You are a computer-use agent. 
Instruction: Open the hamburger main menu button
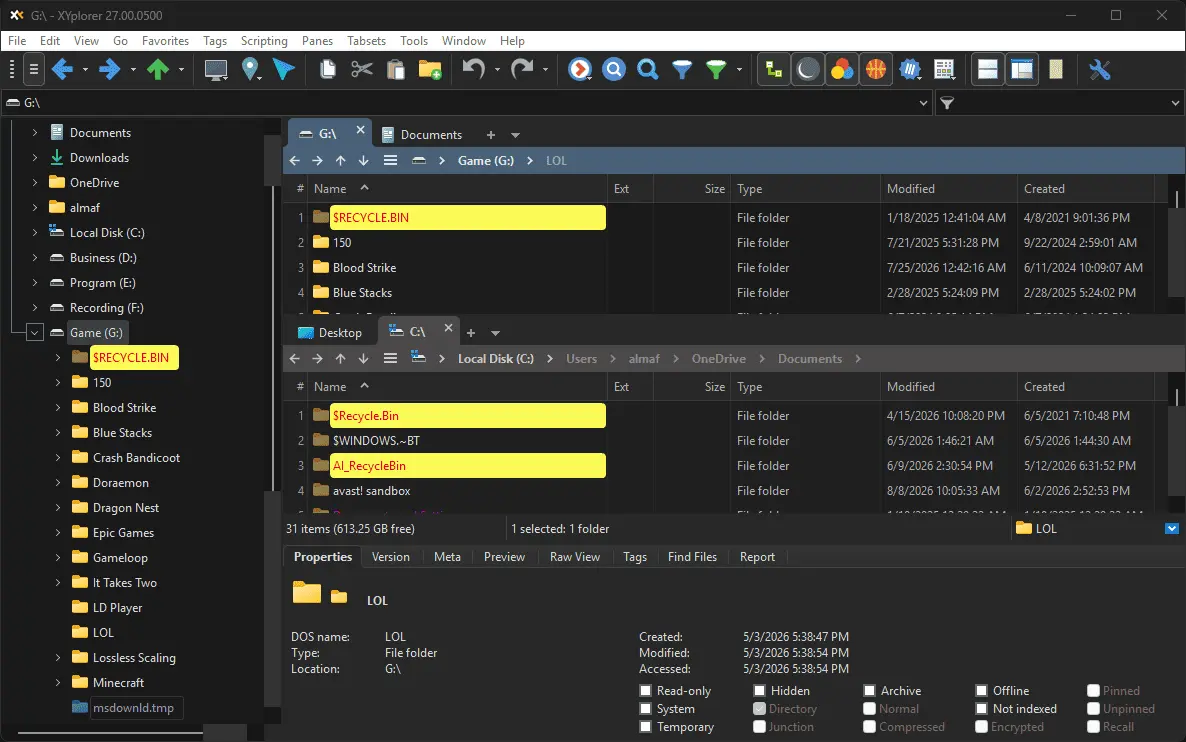(33, 70)
